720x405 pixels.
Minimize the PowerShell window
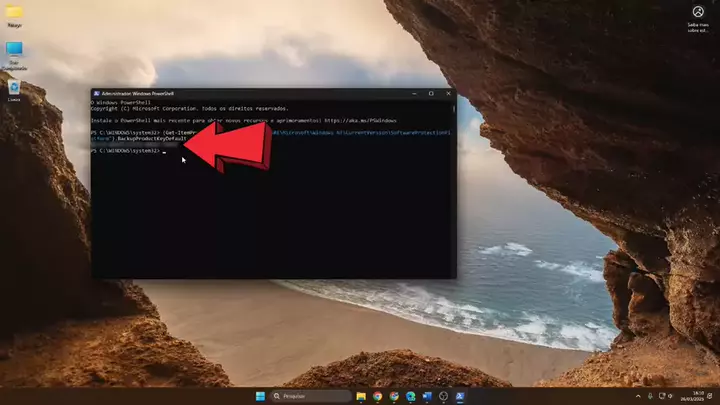click(x=414, y=93)
